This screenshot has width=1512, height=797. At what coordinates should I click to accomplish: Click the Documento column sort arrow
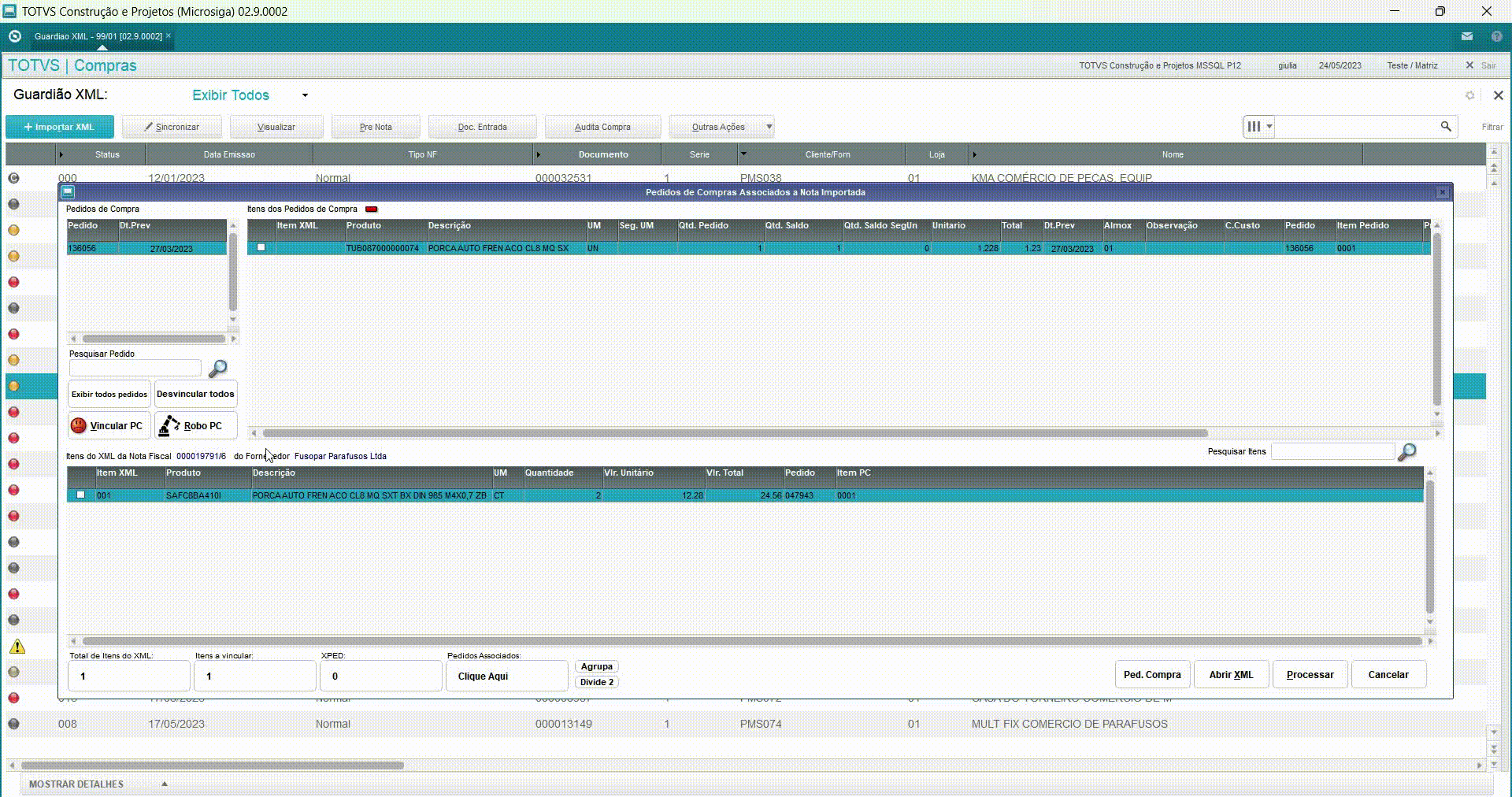538,154
